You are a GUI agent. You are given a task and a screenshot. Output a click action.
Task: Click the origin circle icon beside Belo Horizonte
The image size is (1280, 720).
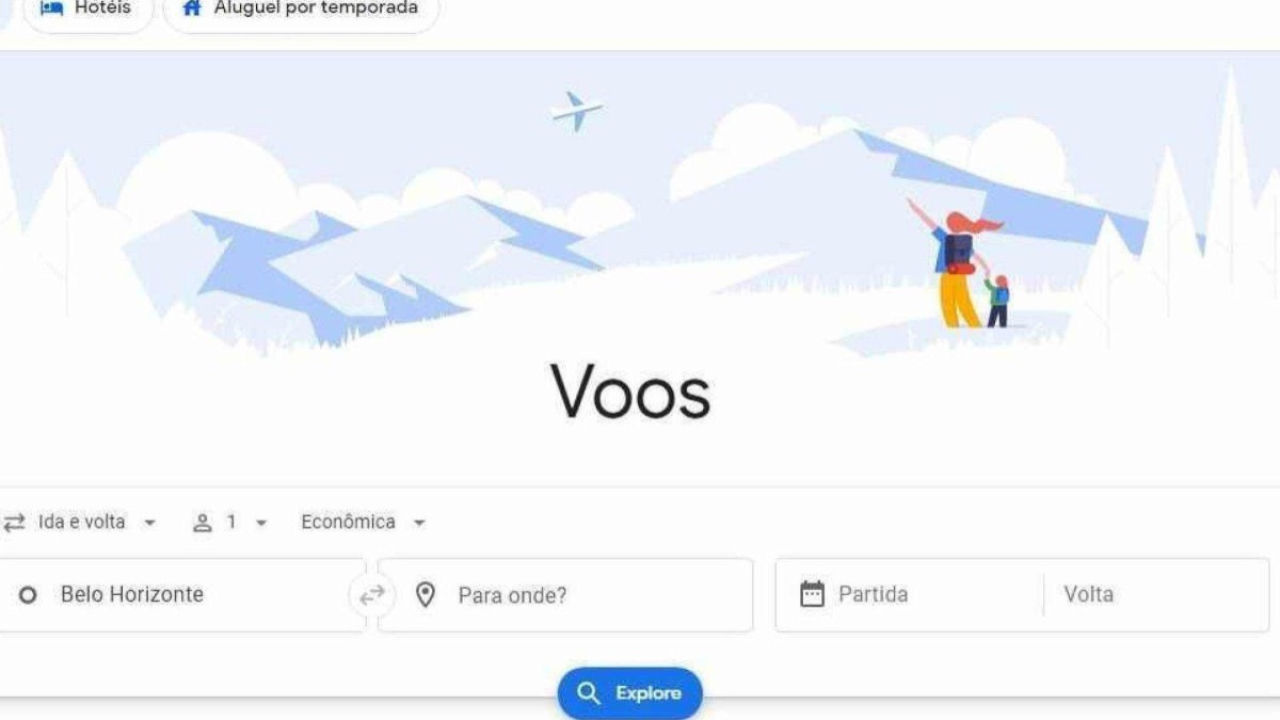coord(28,595)
